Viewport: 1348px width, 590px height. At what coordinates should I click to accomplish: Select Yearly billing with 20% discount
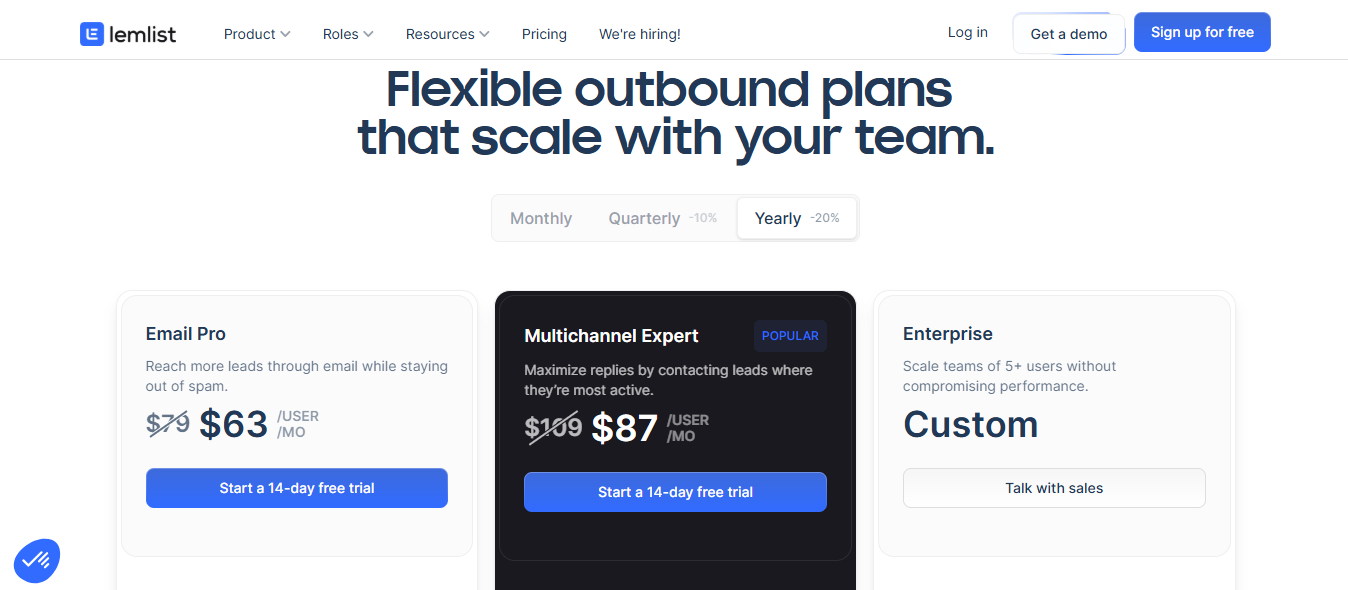pos(797,218)
